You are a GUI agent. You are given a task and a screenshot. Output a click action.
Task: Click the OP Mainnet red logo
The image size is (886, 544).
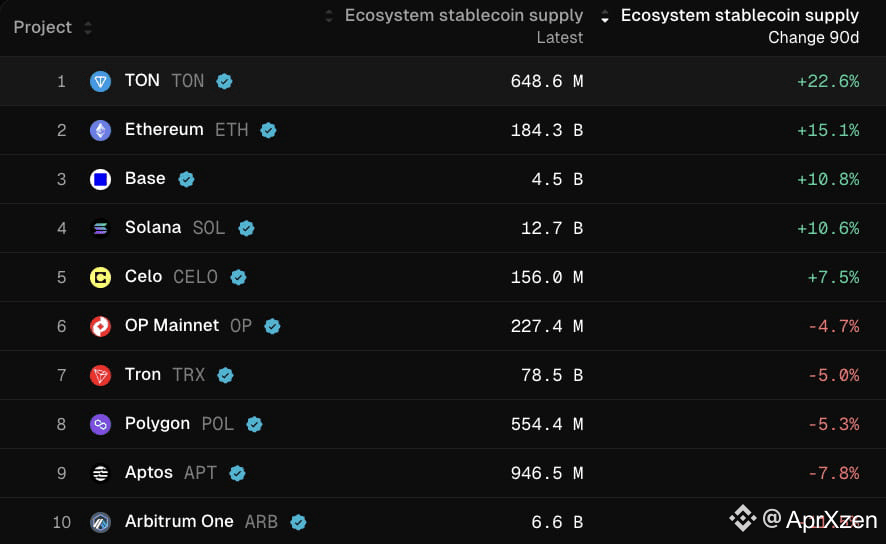[x=101, y=327]
